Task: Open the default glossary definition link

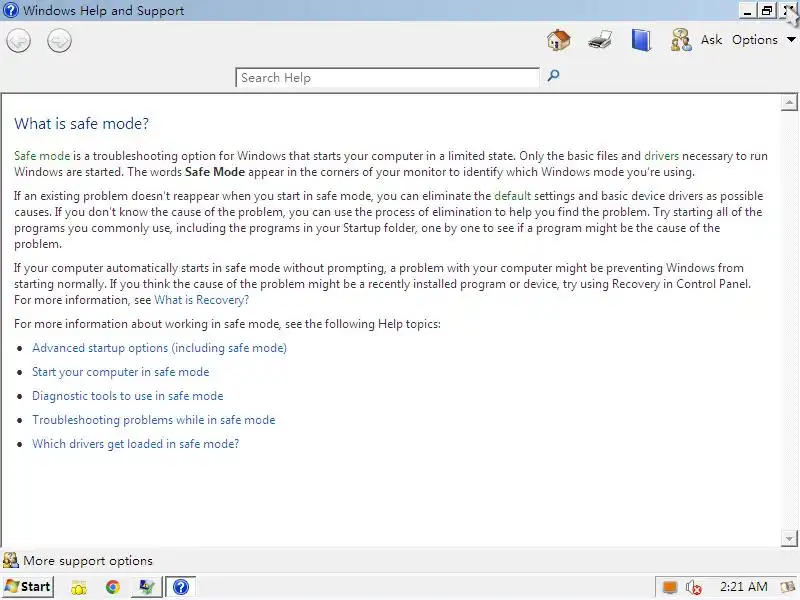Action: click(512, 196)
